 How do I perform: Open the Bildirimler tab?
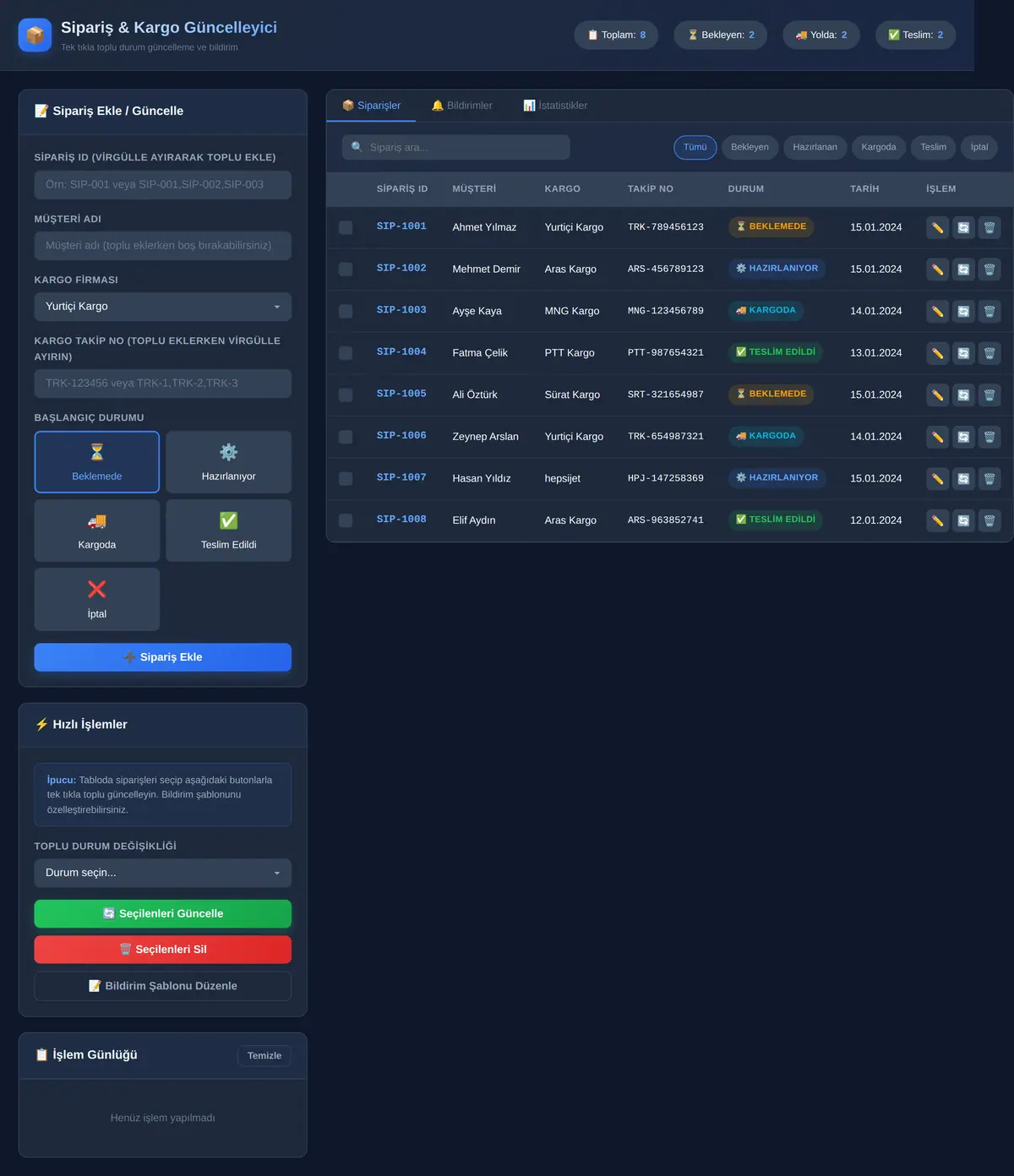pos(461,106)
